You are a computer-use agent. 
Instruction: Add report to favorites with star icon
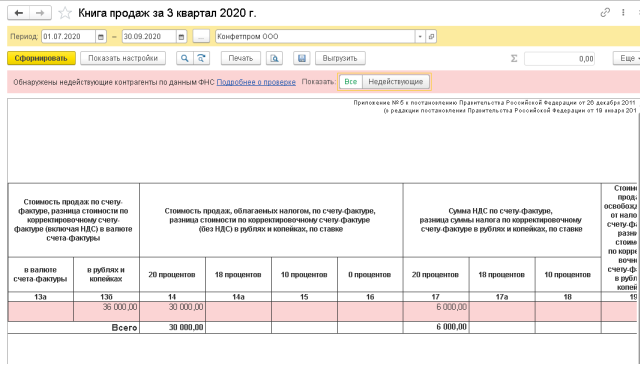(65, 13)
